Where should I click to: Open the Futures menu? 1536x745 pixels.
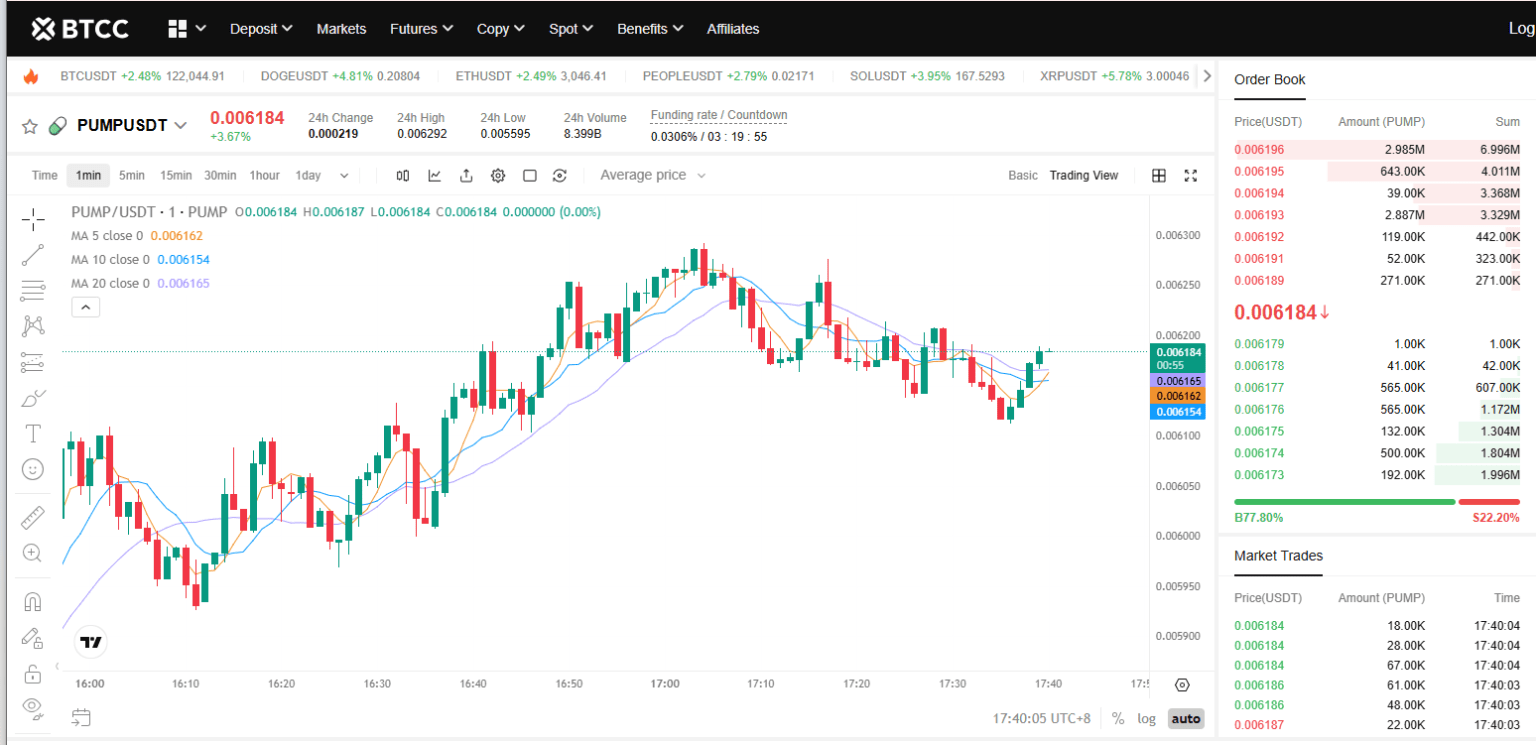coord(421,29)
